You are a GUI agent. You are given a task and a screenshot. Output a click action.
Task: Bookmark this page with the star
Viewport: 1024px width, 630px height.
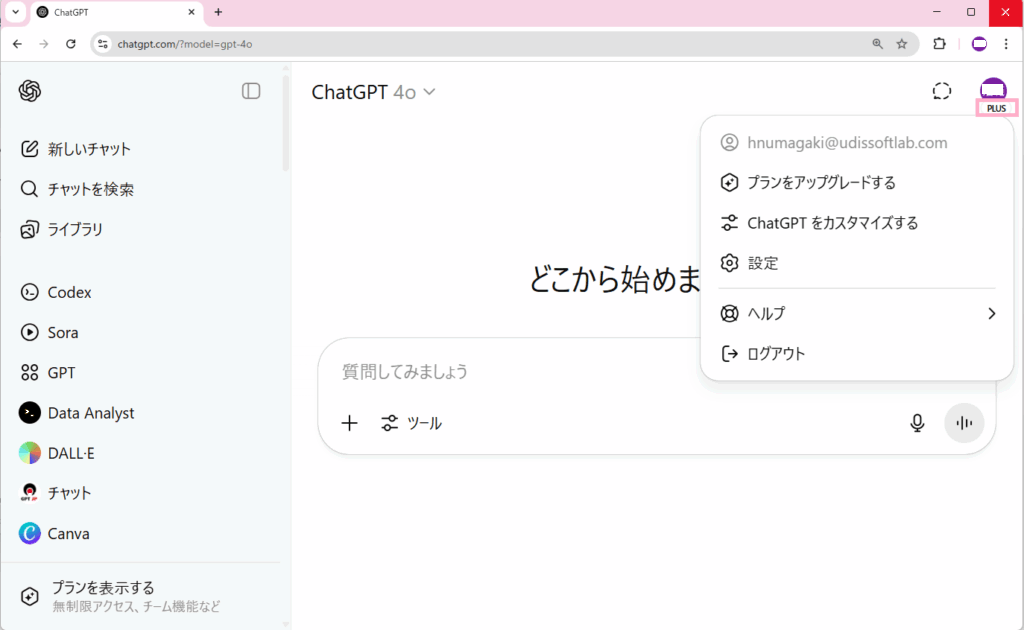point(902,44)
